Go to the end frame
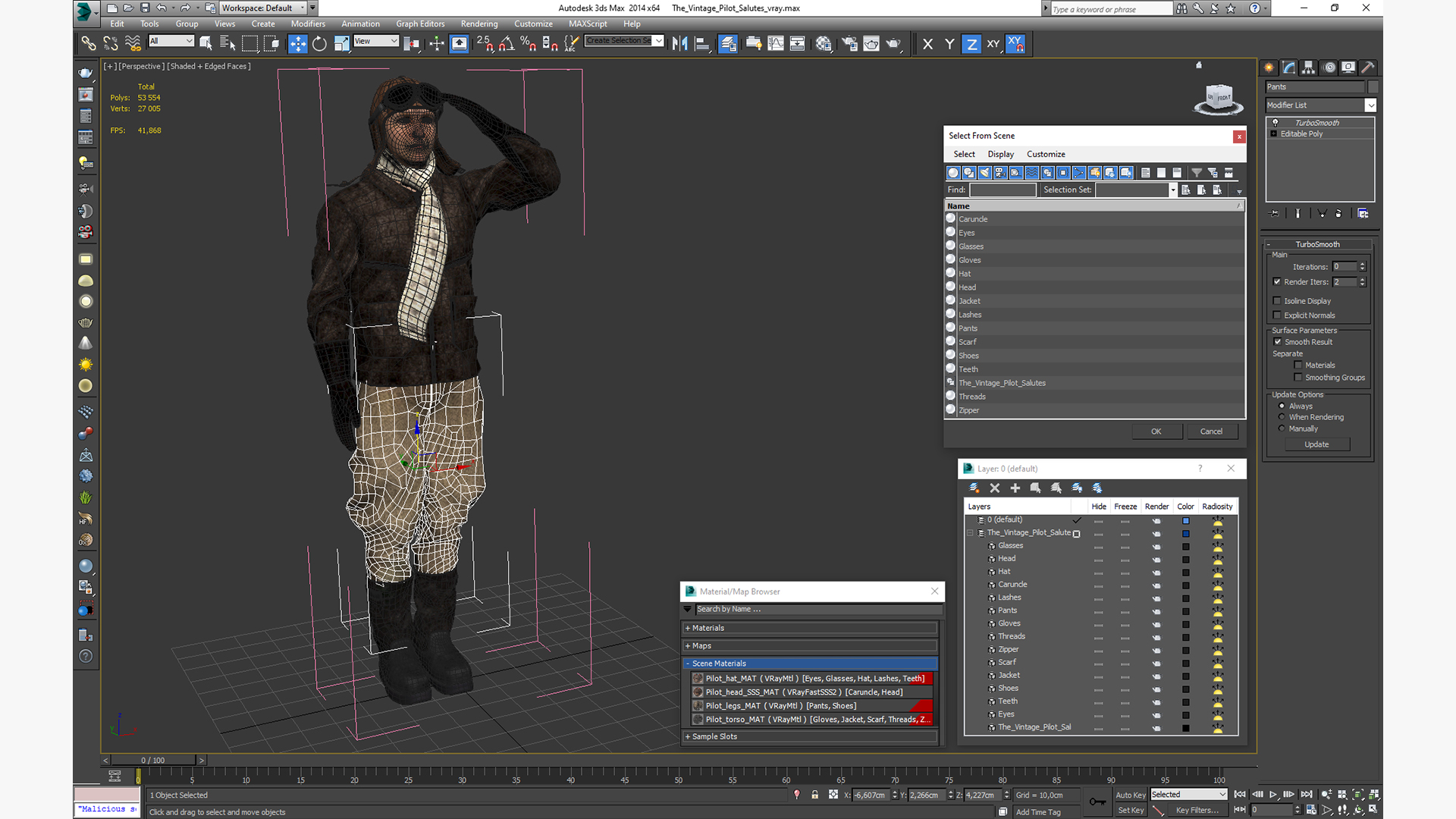Image resolution: width=1456 pixels, height=819 pixels. click(1306, 794)
